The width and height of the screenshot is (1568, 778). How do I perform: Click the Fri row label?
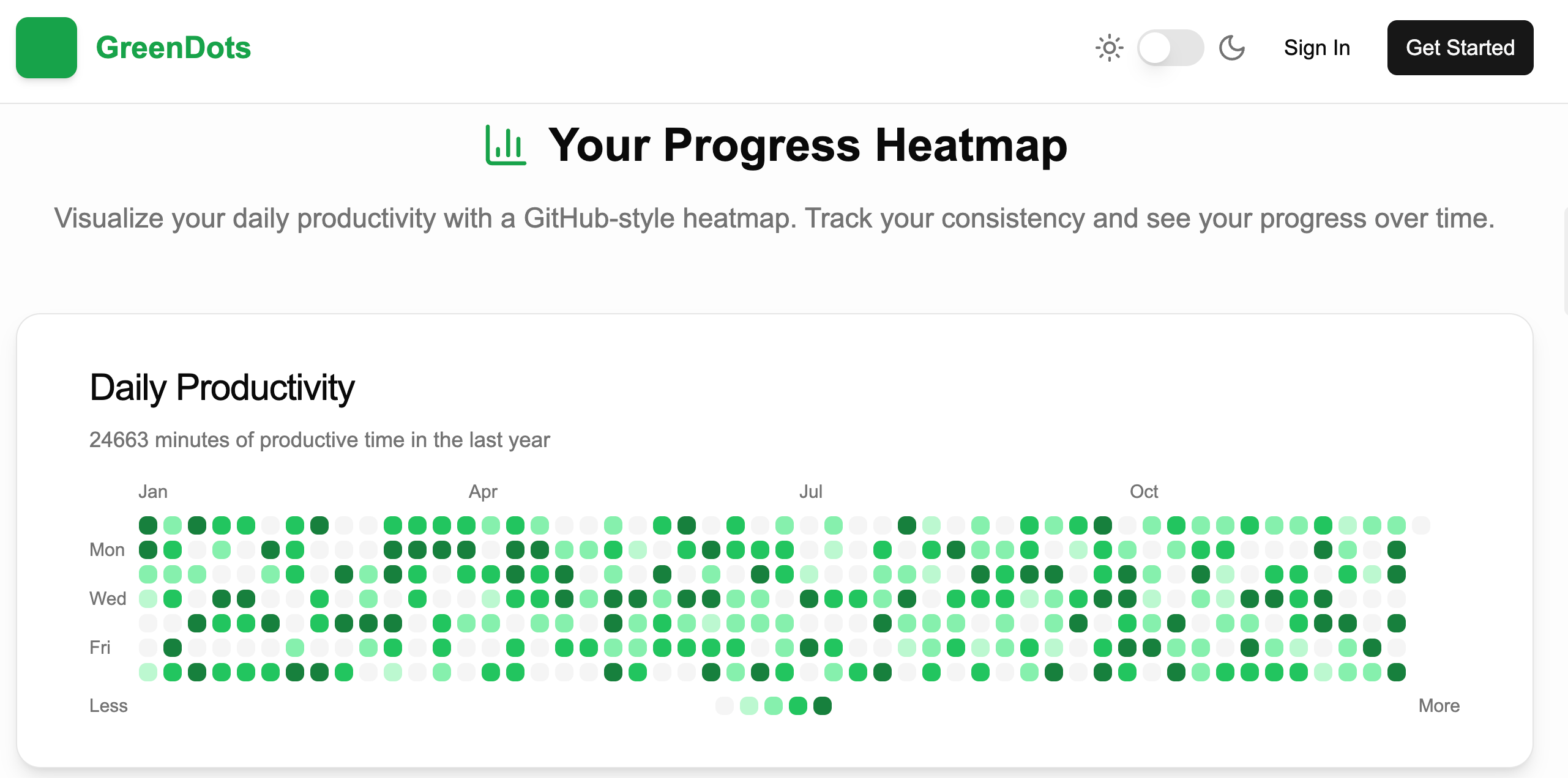100,648
